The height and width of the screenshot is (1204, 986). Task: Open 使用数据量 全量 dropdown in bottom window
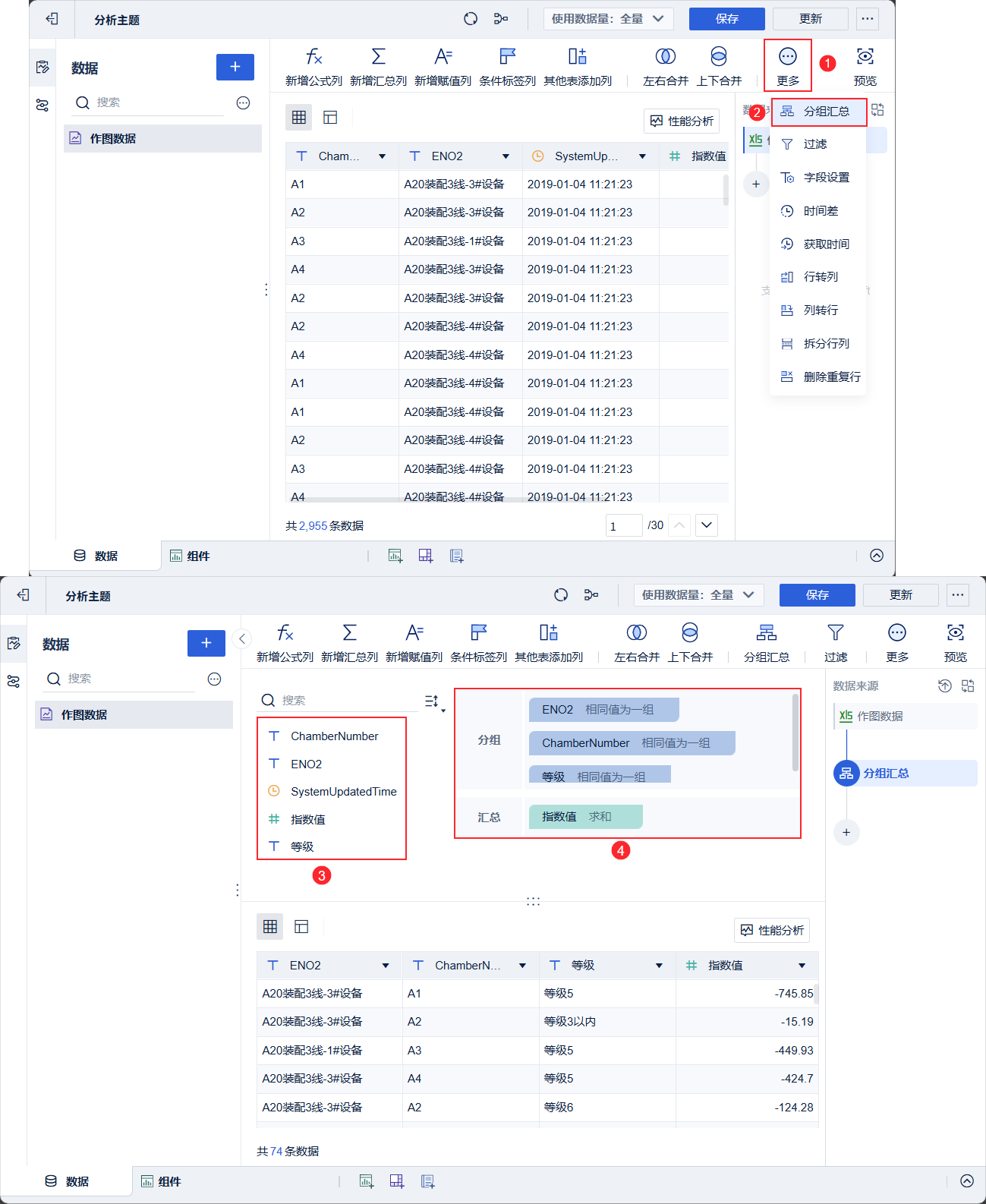[x=698, y=595]
